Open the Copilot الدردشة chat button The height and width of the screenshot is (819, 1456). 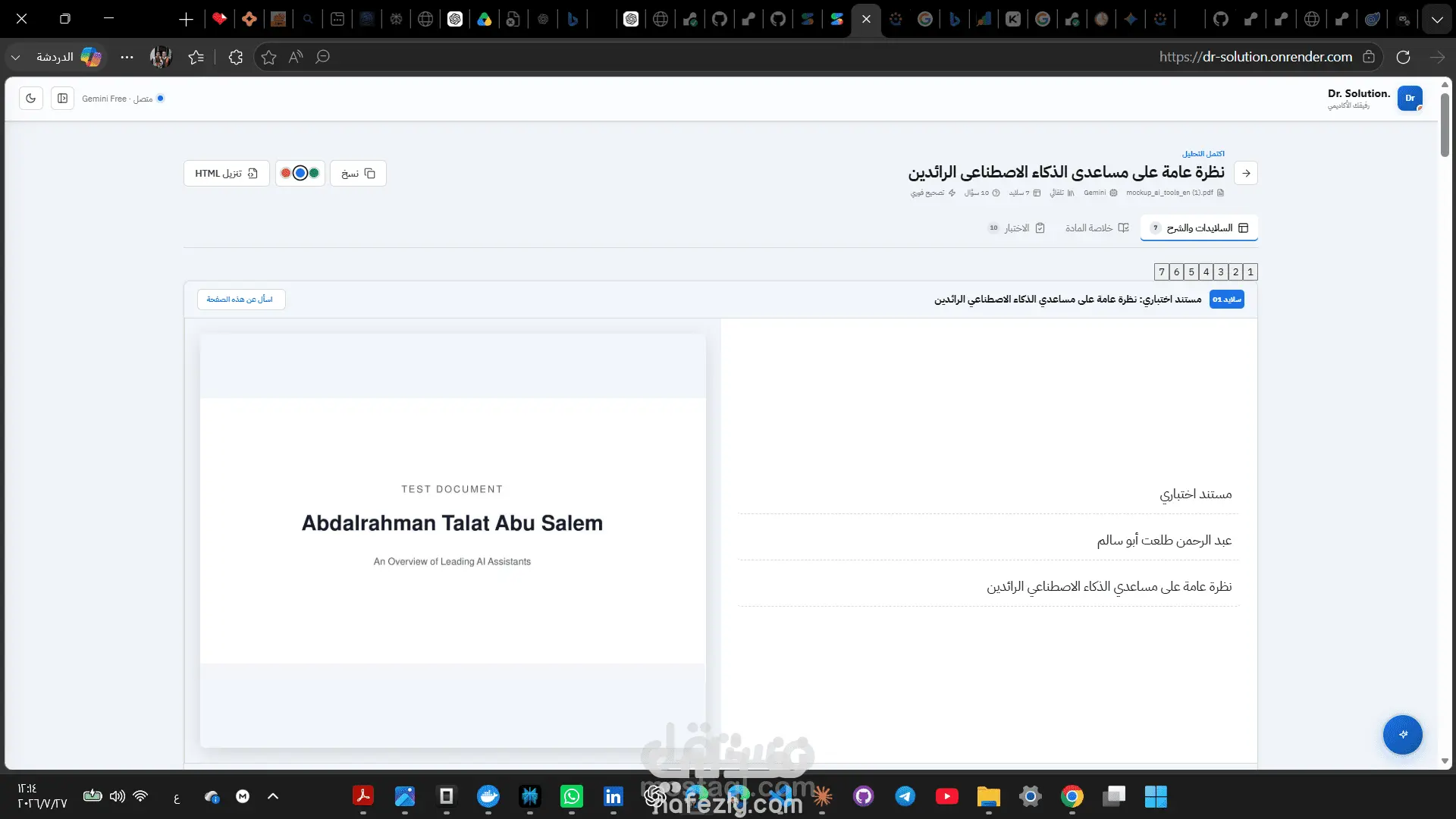point(70,57)
